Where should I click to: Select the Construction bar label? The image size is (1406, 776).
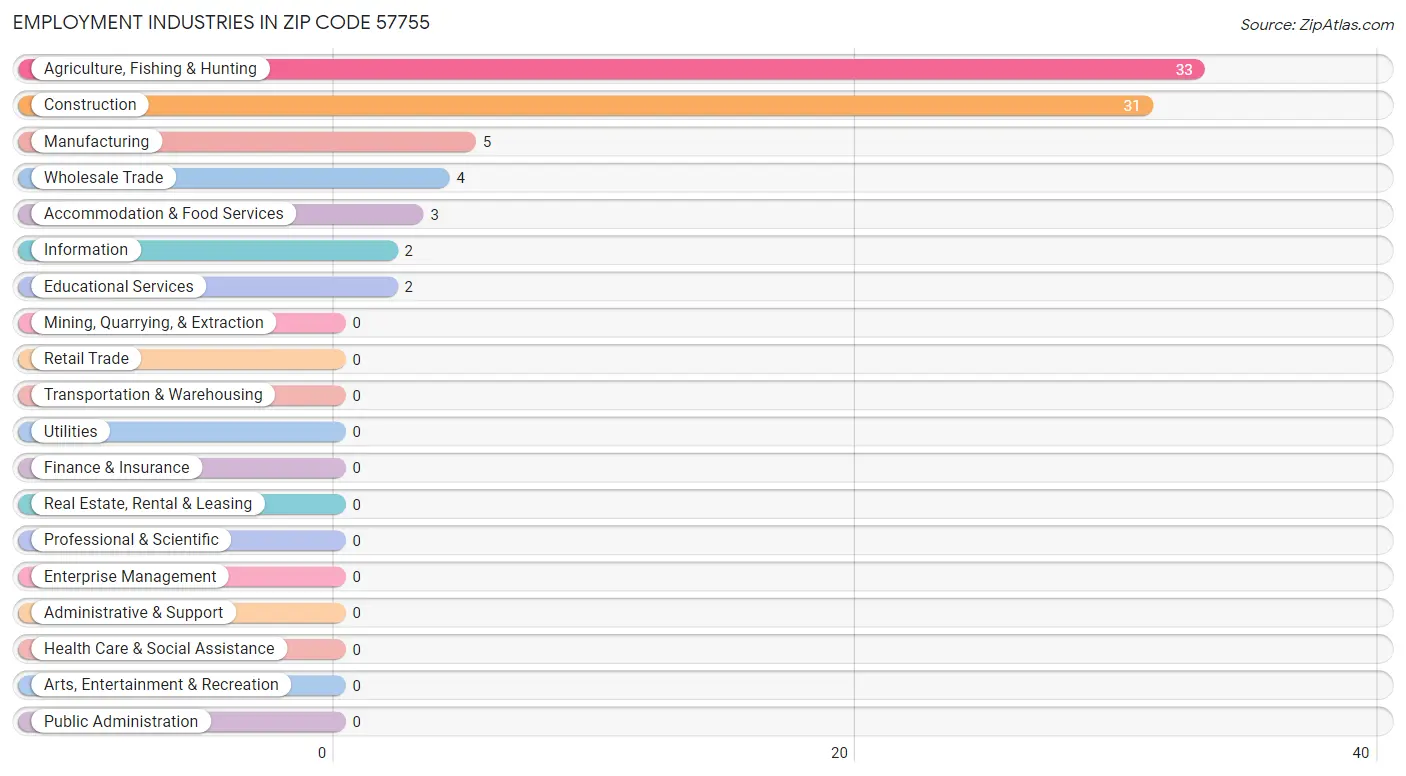pyautogui.click(x=90, y=105)
